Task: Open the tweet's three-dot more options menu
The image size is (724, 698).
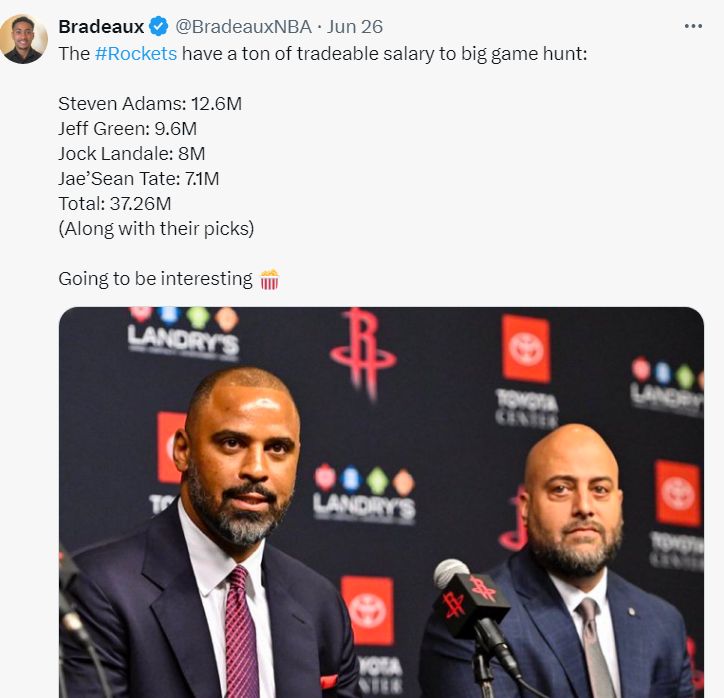Action: [693, 26]
